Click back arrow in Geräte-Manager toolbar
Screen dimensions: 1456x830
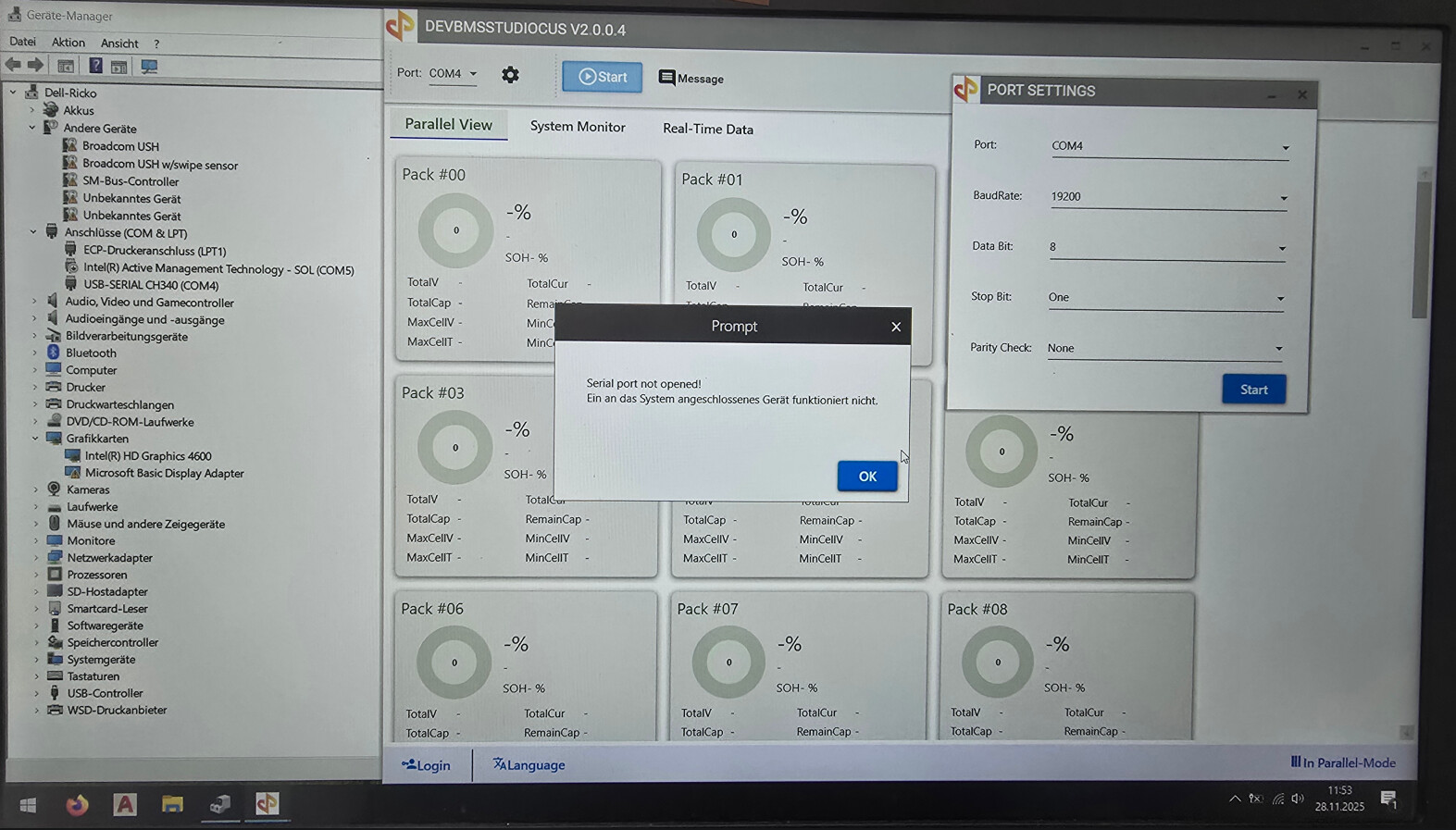pyautogui.click(x=14, y=66)
